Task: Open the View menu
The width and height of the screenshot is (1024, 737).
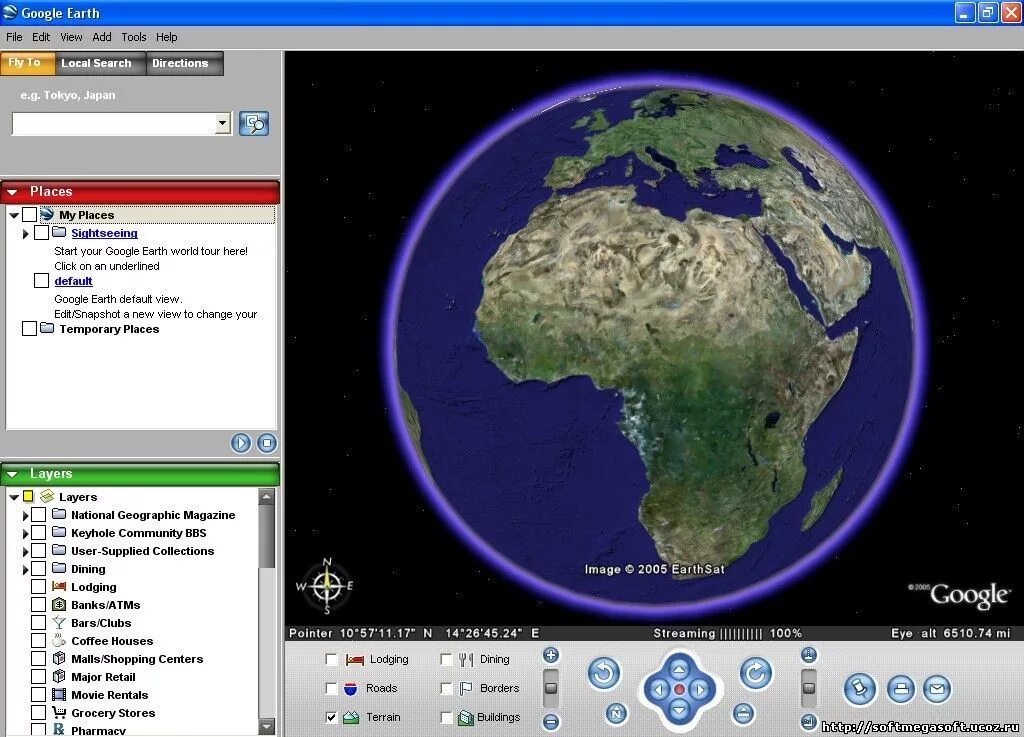Action: pos(71,37)
